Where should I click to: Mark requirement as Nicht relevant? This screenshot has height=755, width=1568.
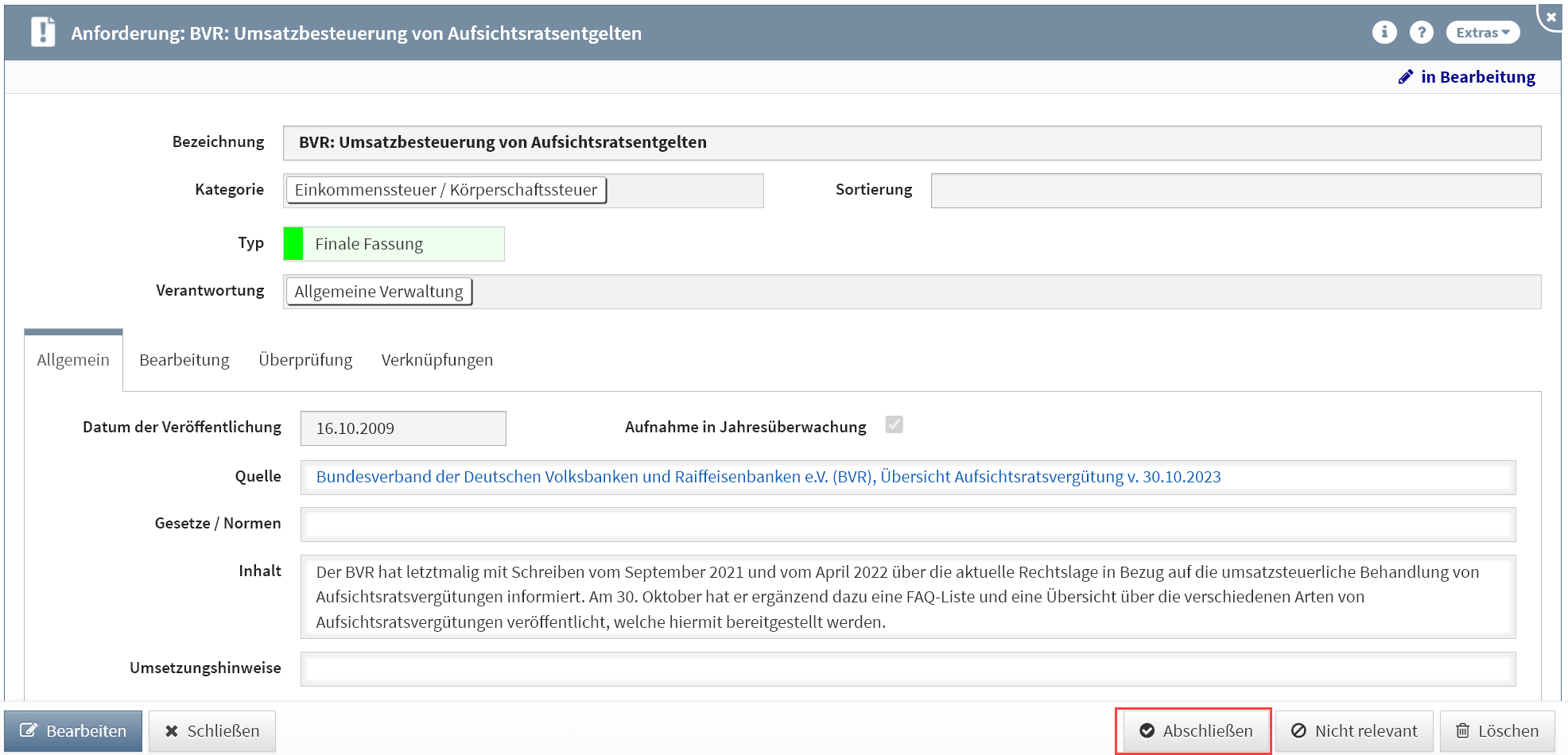(x=1354, y=731)
